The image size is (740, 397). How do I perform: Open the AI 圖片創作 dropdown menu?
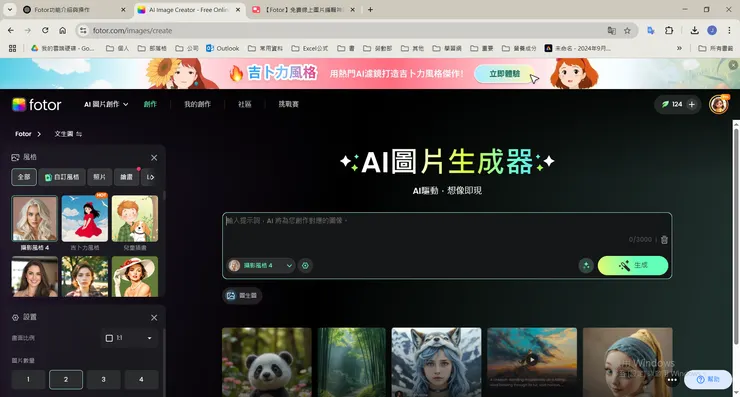[106, 104]
